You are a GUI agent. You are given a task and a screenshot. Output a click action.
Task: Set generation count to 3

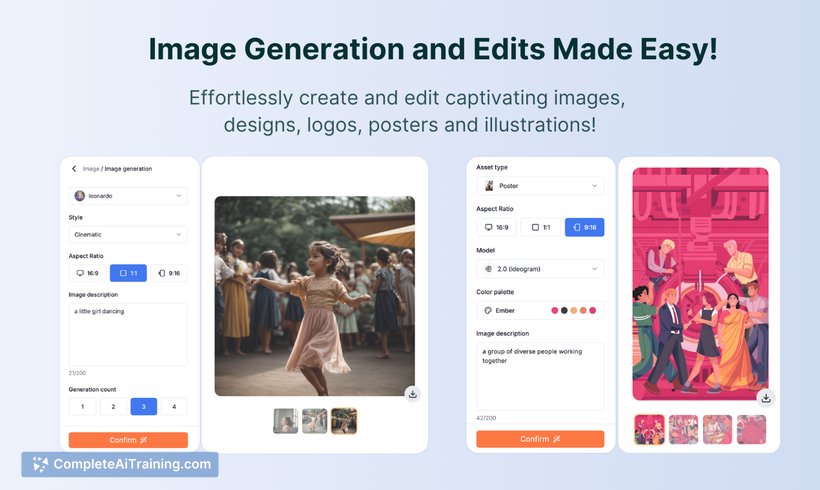point(144,406)
